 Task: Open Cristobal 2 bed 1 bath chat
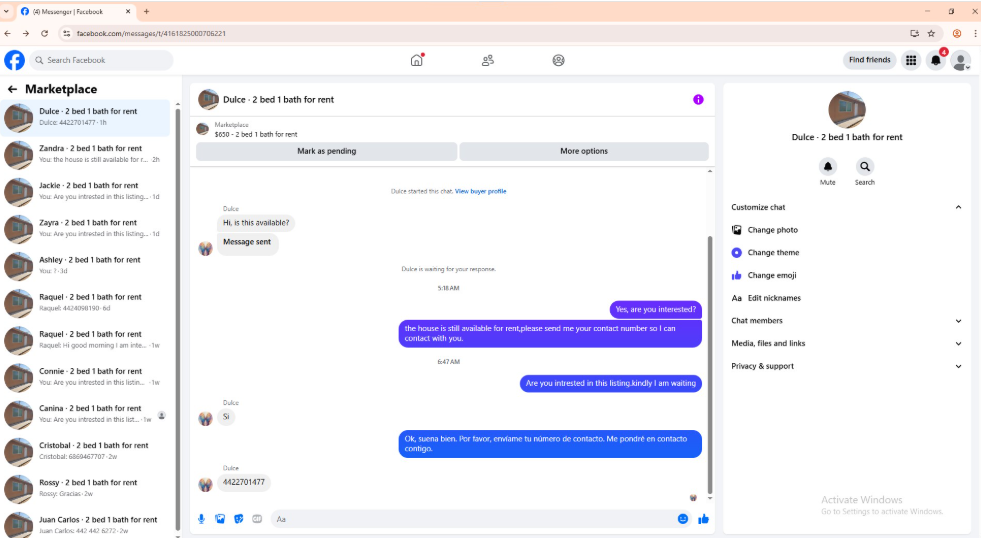tap(86, 452)
